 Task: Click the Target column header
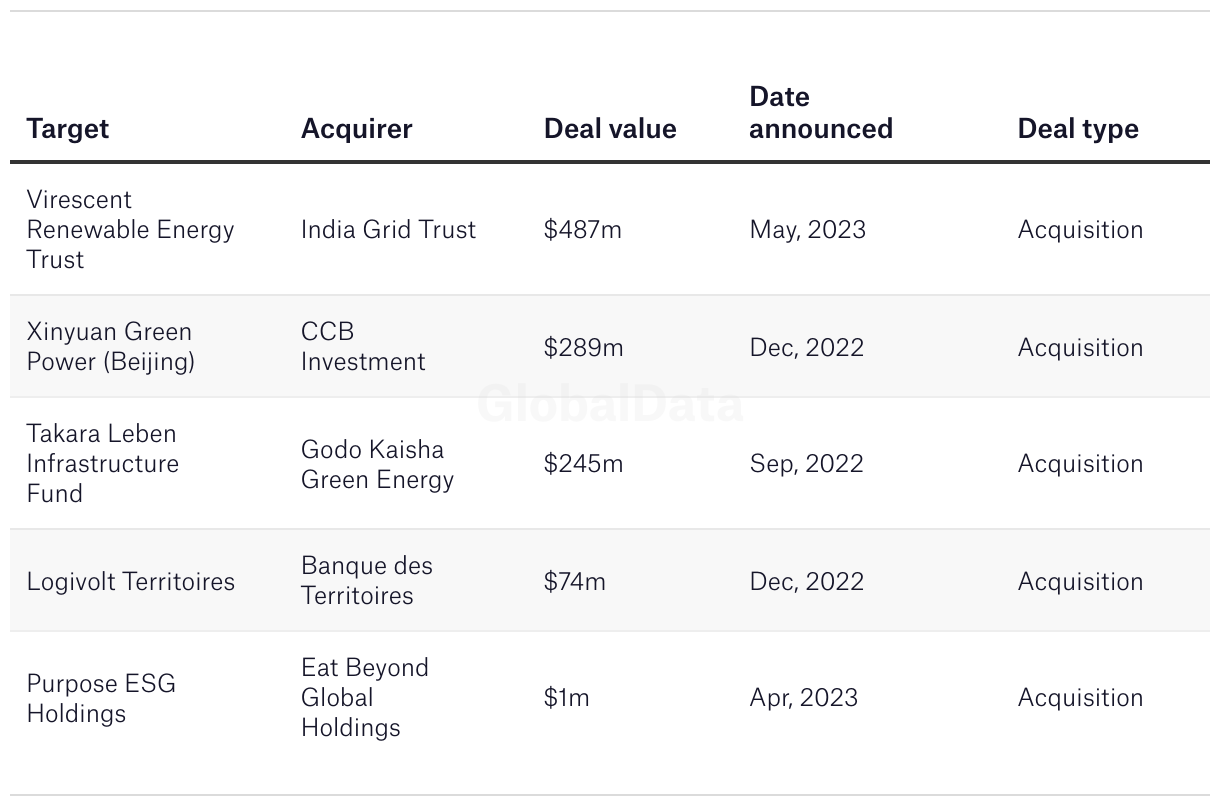point(68,129)
